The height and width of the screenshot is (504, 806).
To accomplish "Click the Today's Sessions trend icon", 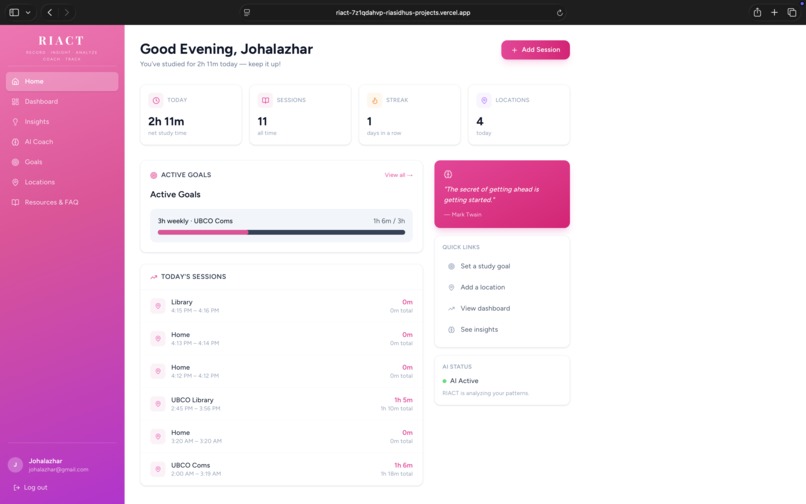I will point(153,277).
